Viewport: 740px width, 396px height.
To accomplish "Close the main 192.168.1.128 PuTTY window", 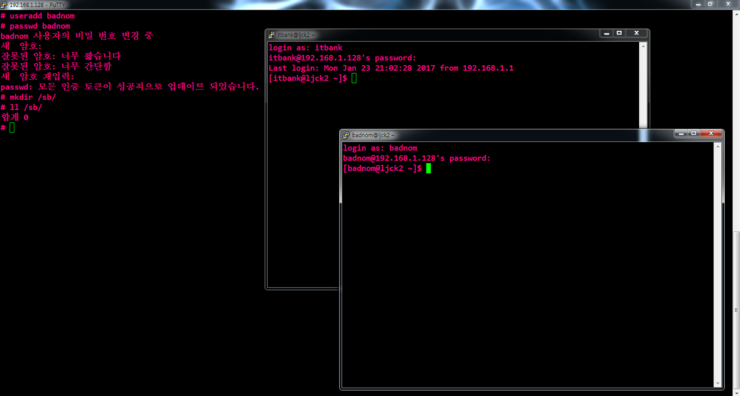I will click(727, 3).
